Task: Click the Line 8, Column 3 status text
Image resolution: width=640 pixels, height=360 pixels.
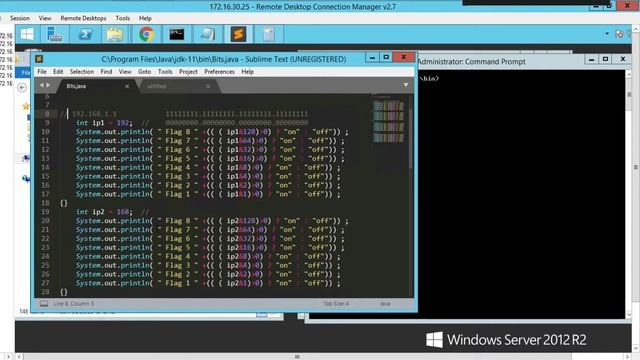Action: 73,304
